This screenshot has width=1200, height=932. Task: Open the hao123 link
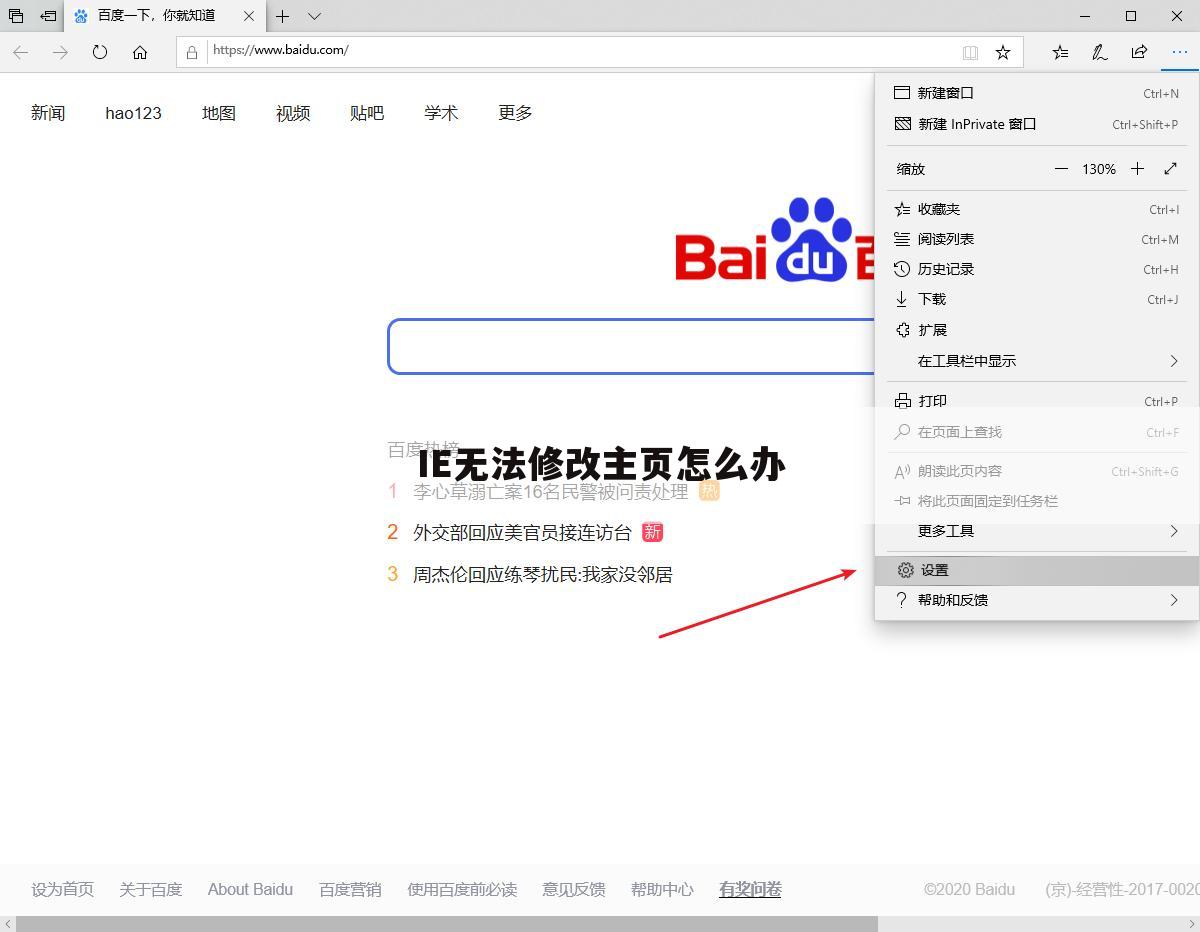pos(133,113)
